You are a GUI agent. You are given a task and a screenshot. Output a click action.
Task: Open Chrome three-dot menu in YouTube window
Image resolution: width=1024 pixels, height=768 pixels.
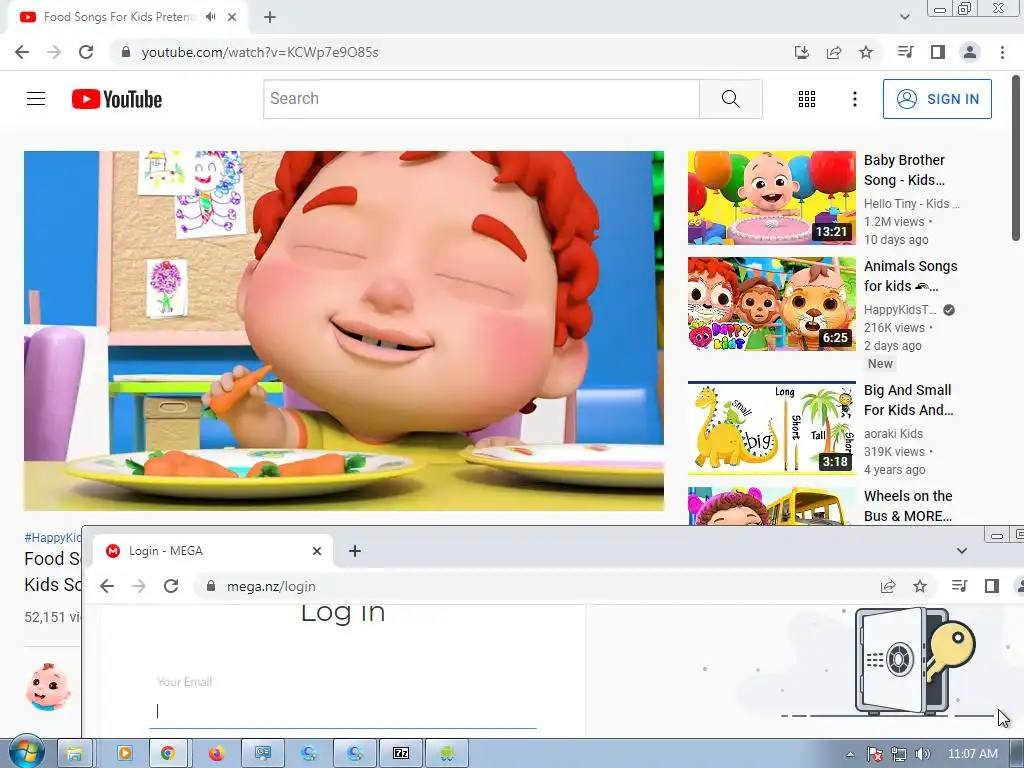(x=1002, y=52)
